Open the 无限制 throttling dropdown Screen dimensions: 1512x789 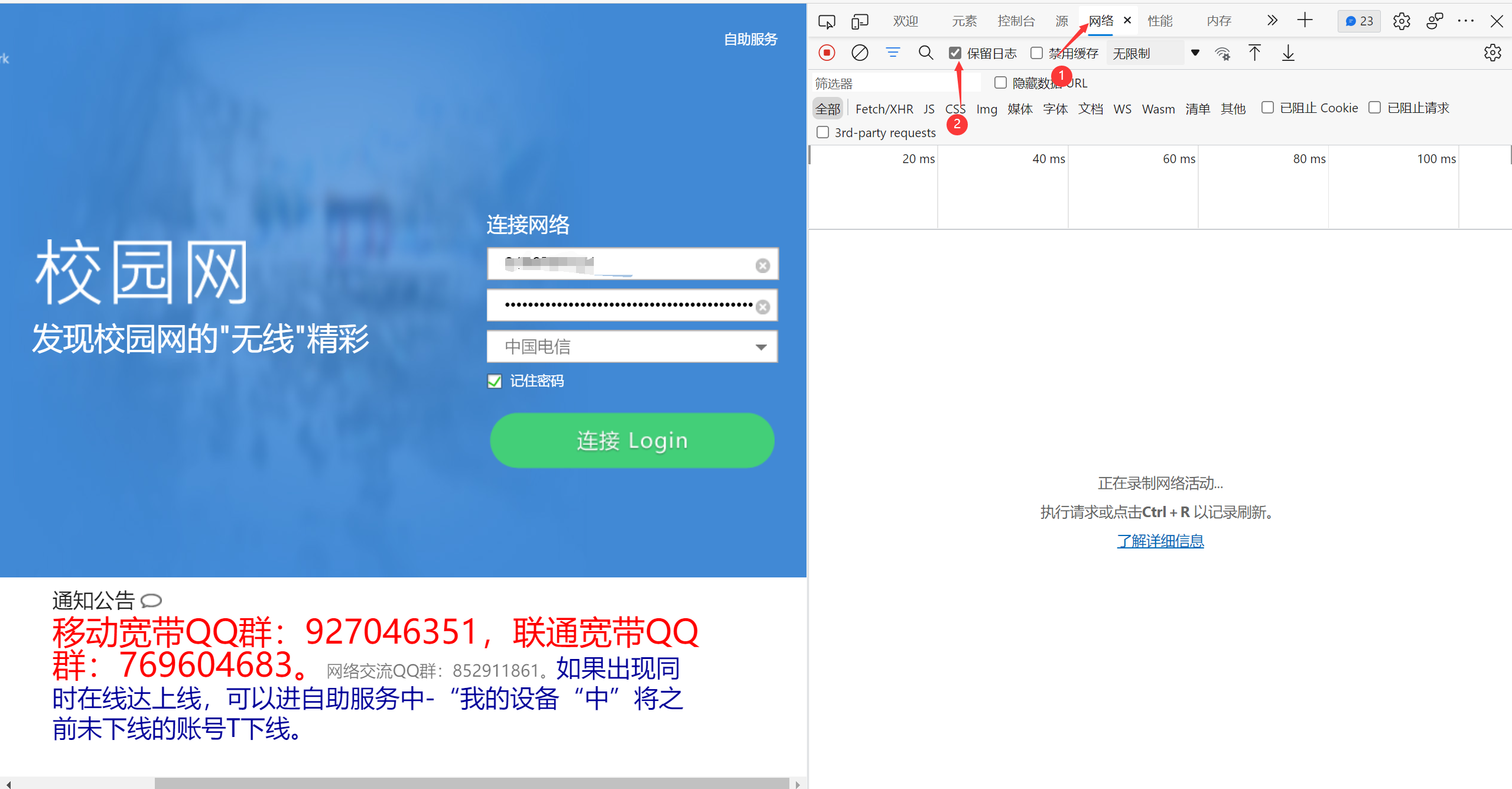tap(1146, 53)
